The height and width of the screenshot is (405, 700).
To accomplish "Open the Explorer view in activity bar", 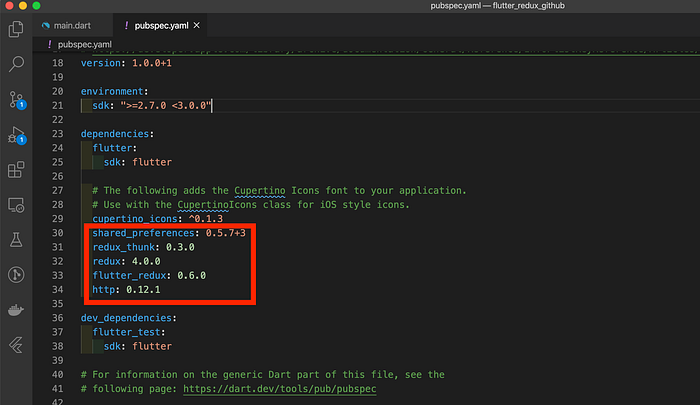I will pos(16,29).
